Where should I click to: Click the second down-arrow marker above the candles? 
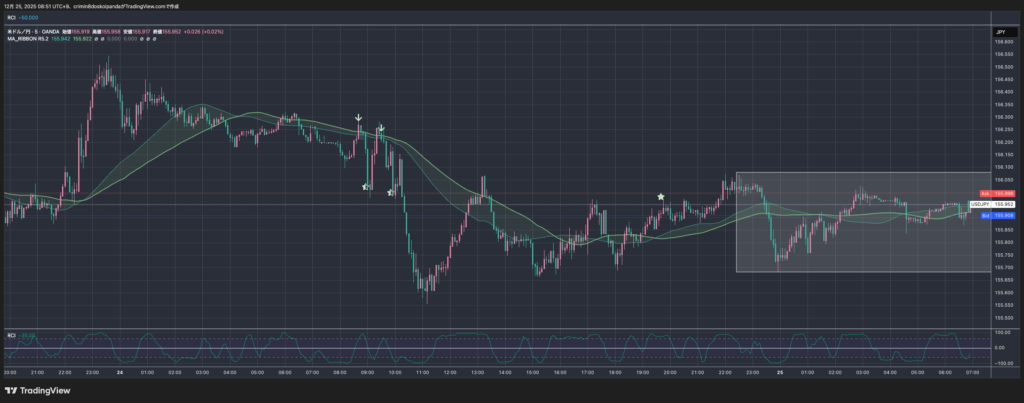click(381, 128)
